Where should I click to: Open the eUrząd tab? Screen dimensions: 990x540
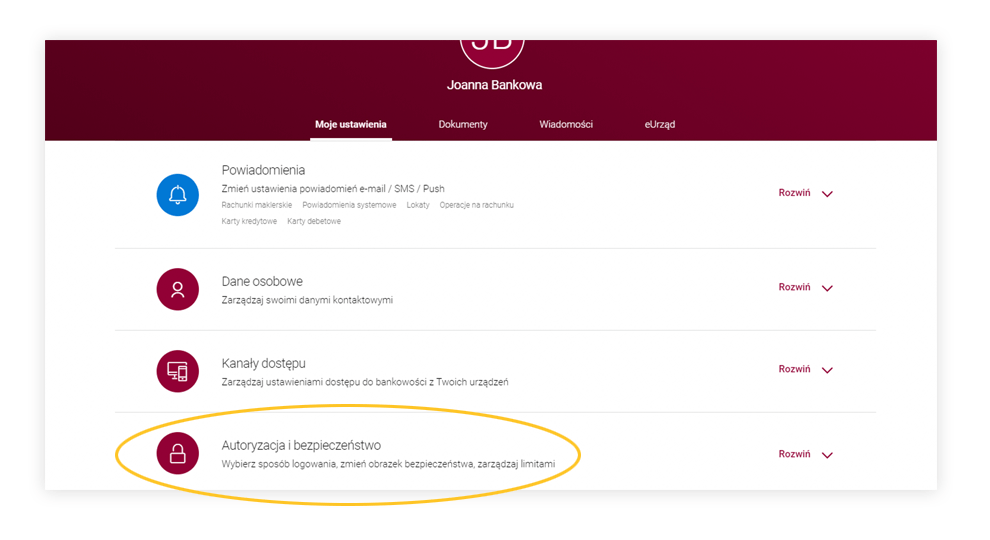tap(660, 125)
